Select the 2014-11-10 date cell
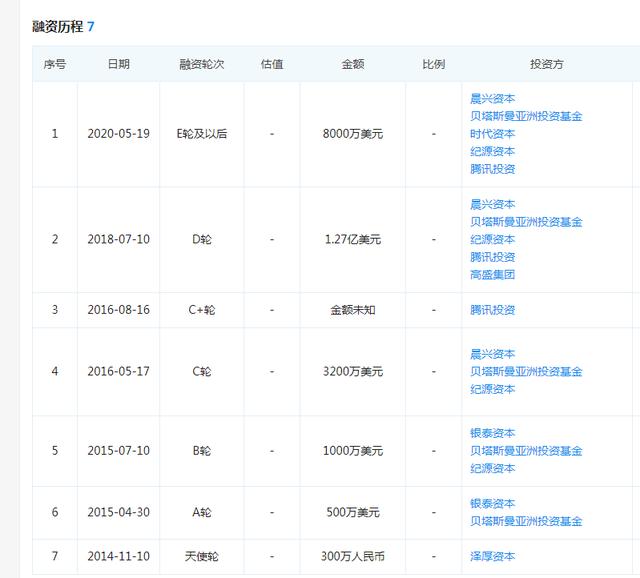This screenshot has height=578, width=640. tap(118, 556)
